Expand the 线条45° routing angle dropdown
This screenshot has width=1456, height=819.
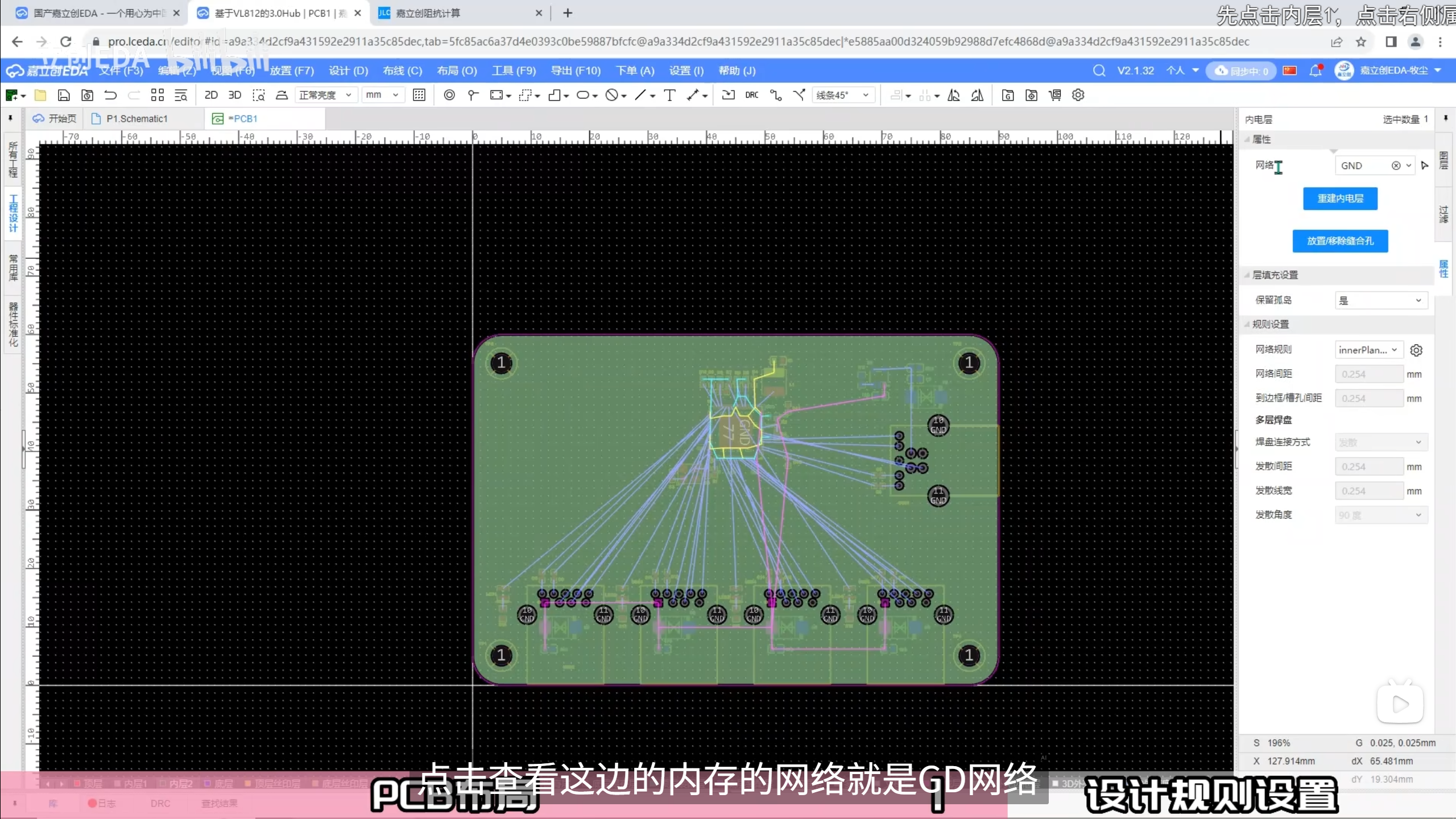click(x=843, y=95)
